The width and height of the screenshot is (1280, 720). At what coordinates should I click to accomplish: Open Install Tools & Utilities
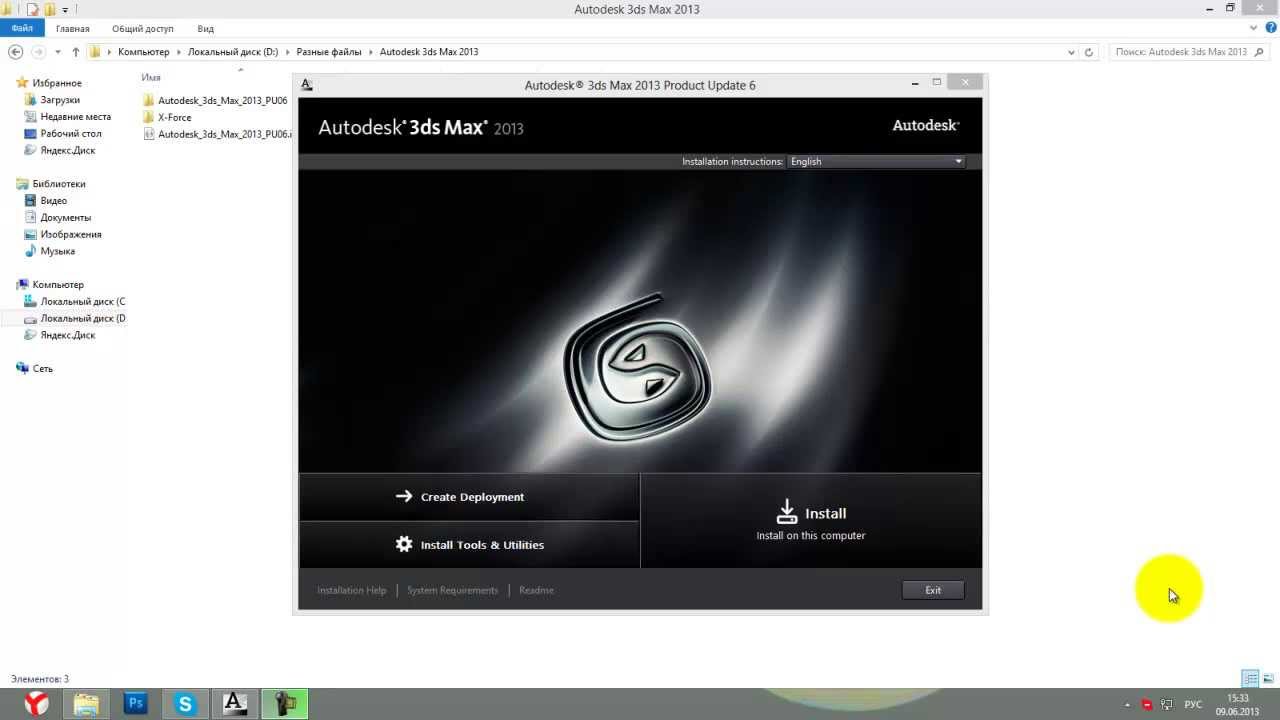[469, 545]
